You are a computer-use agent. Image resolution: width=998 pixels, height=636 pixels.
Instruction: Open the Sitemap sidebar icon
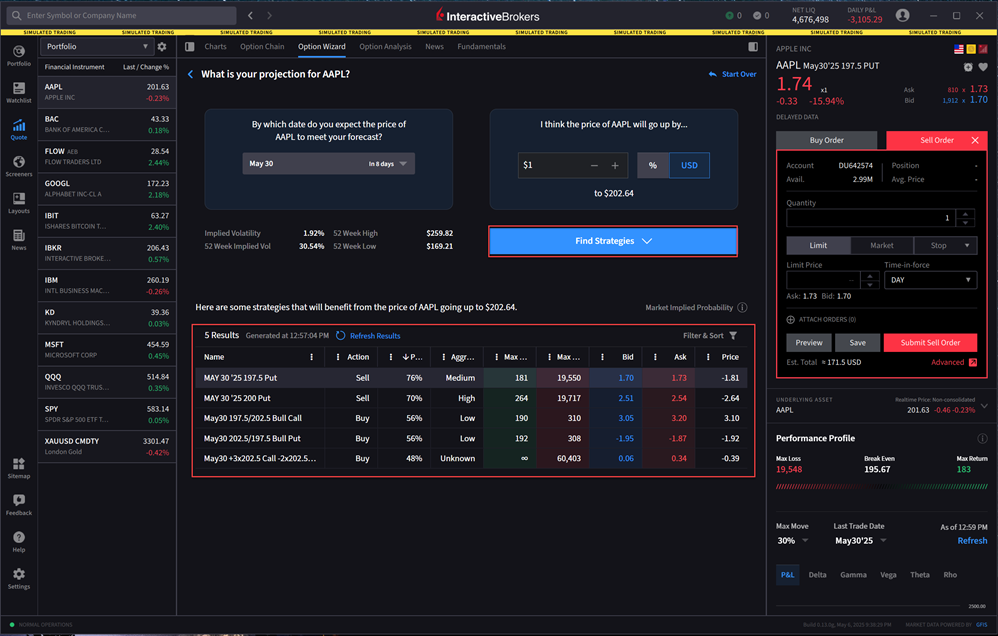click(18, 468)
